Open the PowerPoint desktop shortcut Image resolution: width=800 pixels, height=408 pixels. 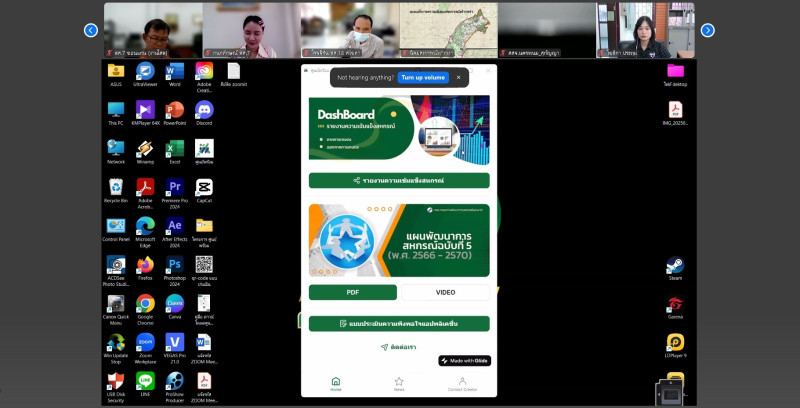pos(174,110)
